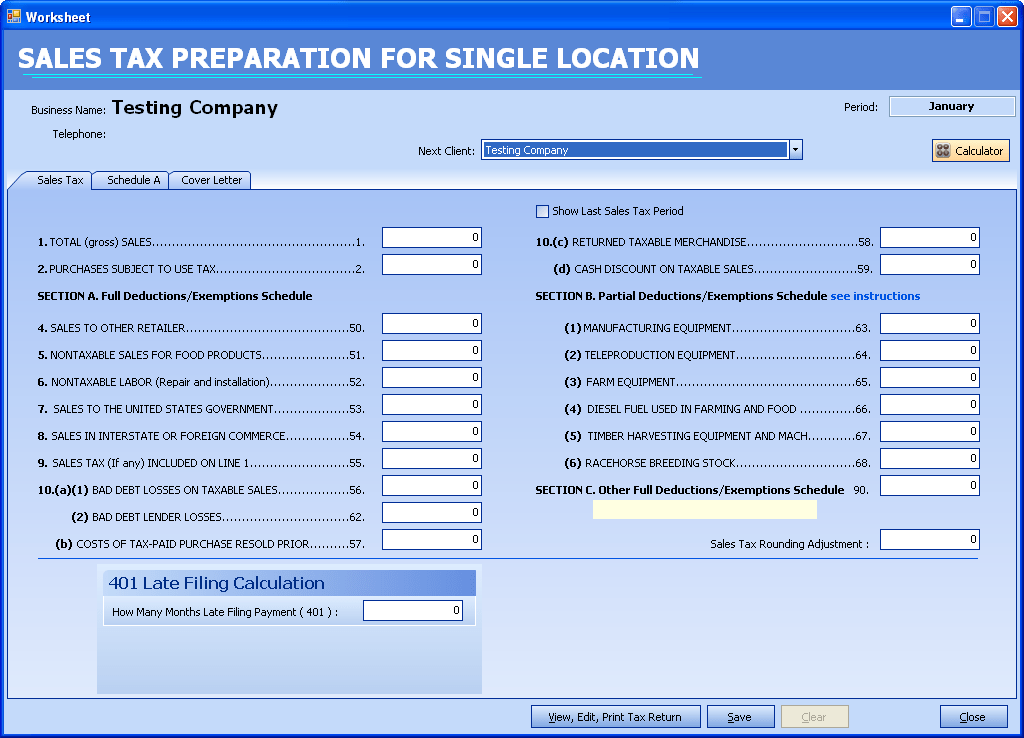
Task: Focus Interstate or Foreign Commerce field
Action: pyautogui.click(x=432, y=432)
